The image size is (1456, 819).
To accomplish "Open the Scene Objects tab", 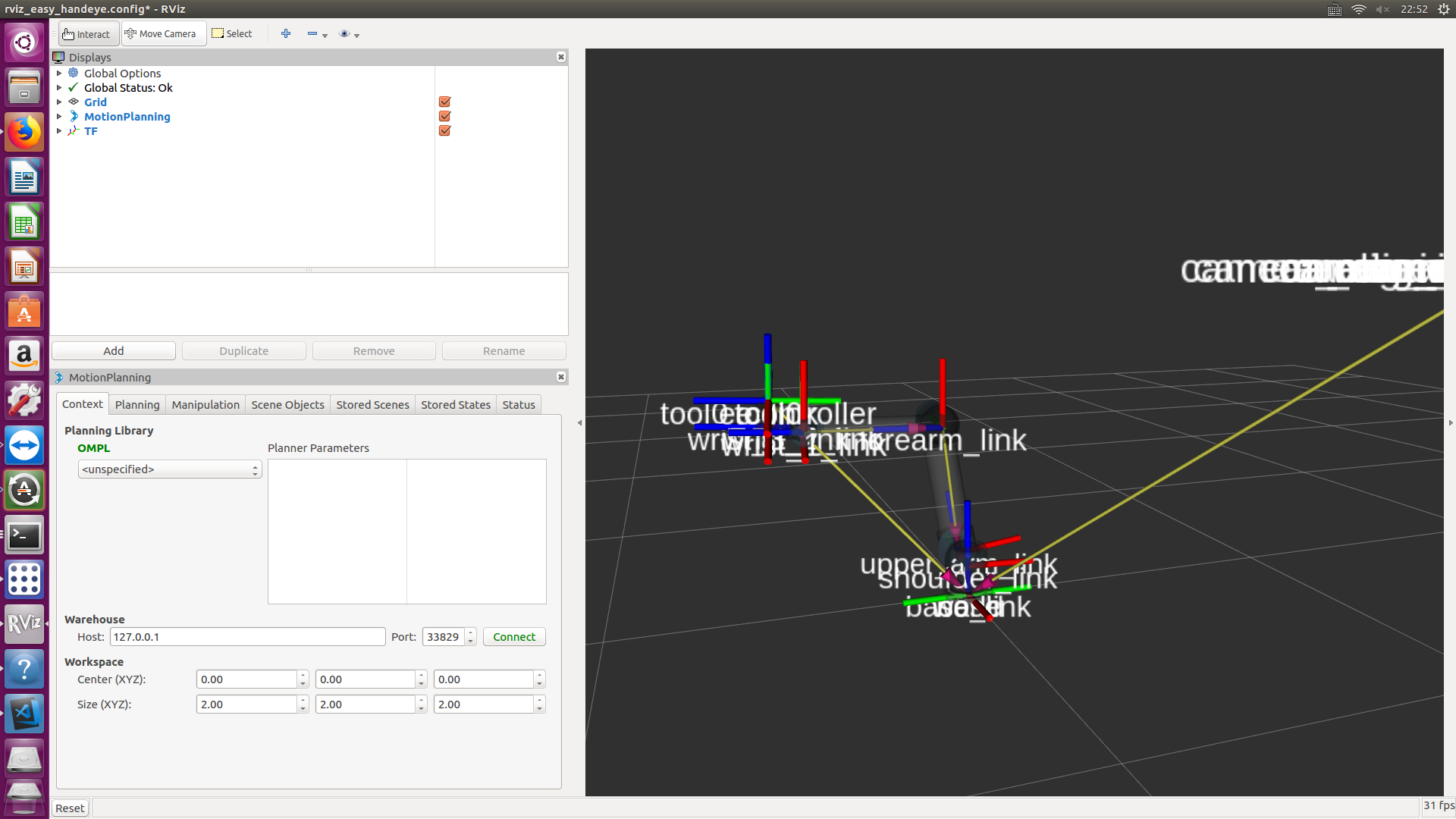I will 288,404.
